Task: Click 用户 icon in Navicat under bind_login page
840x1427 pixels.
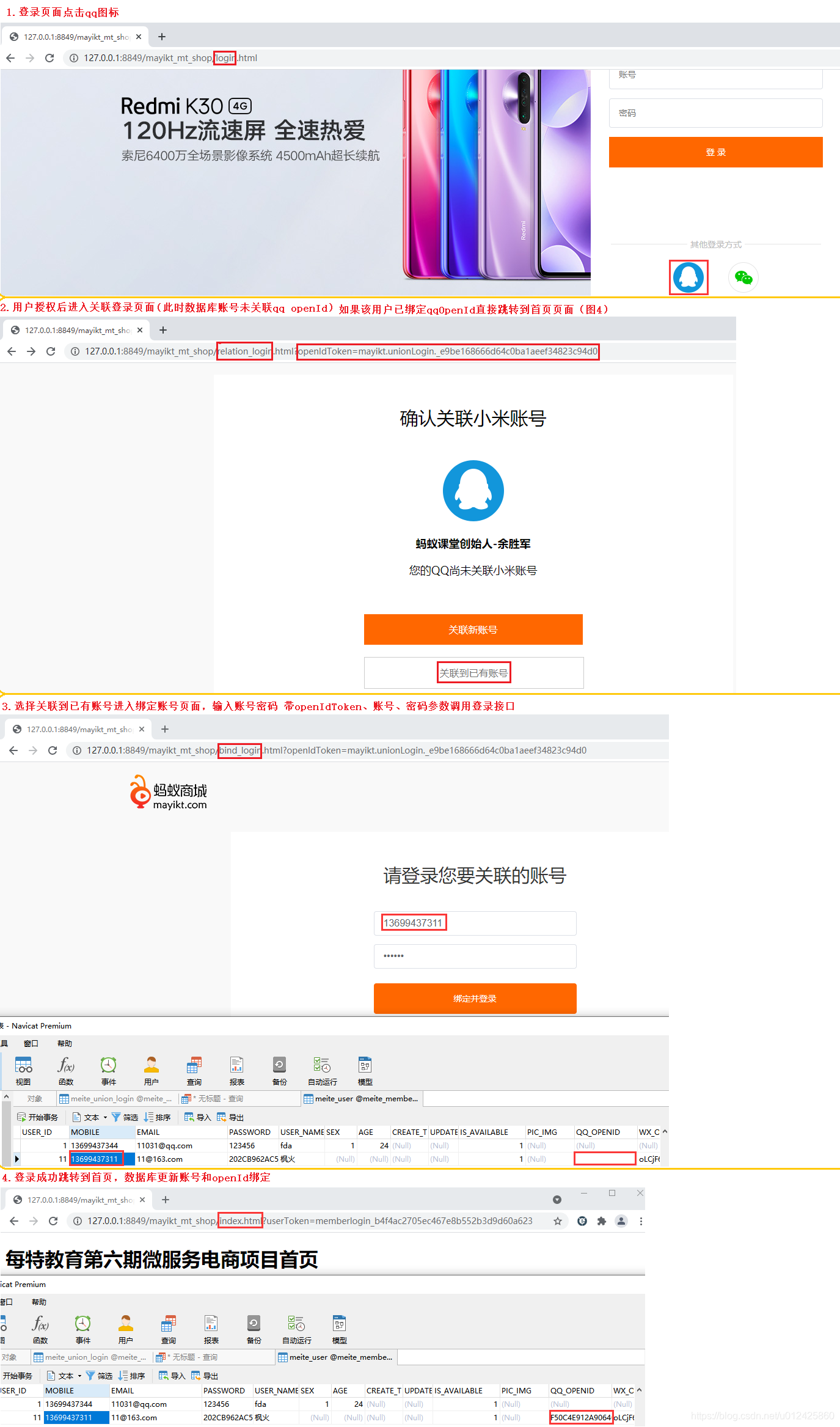Action: (152, 1071)
